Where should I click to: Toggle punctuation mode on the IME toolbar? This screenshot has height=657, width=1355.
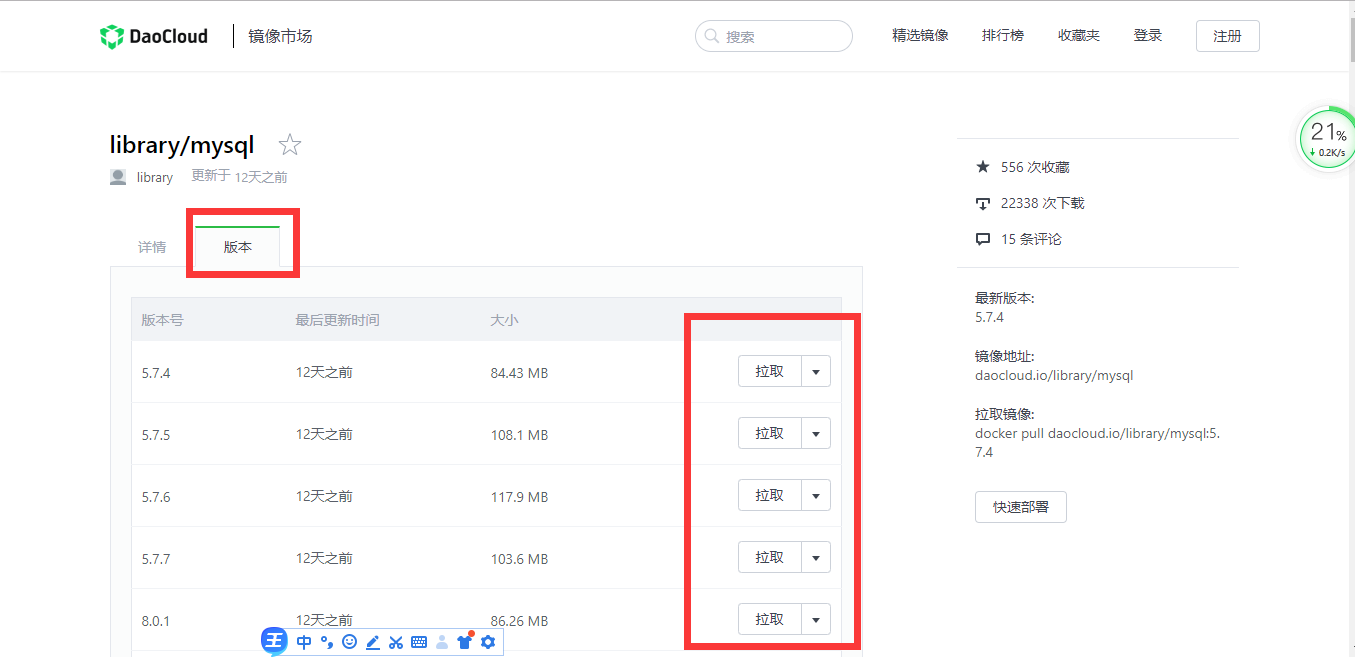click(327, 641)
